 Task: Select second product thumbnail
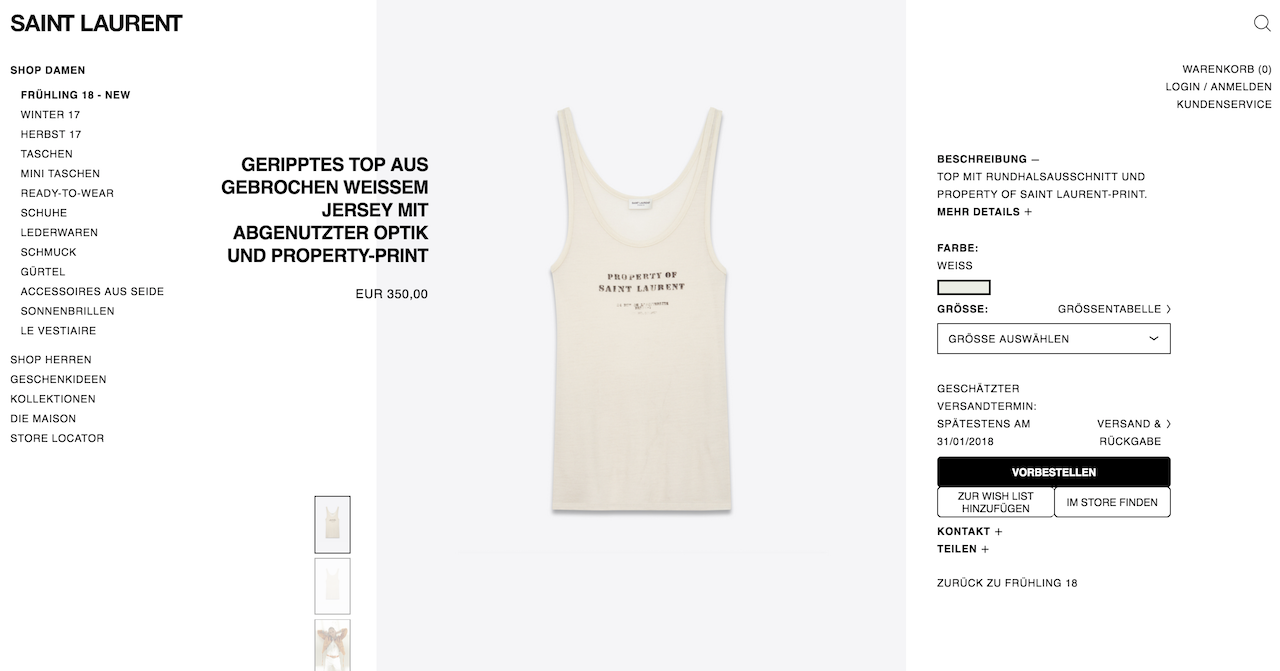(x=332, y=586)
